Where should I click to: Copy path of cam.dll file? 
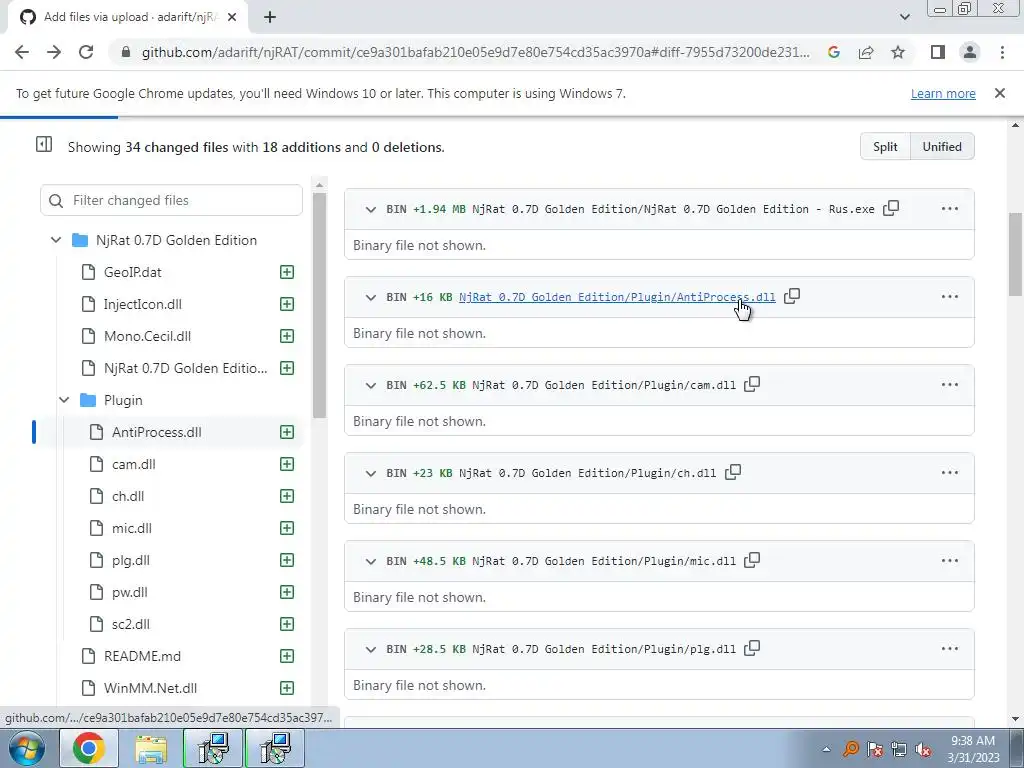coord(752,384)
